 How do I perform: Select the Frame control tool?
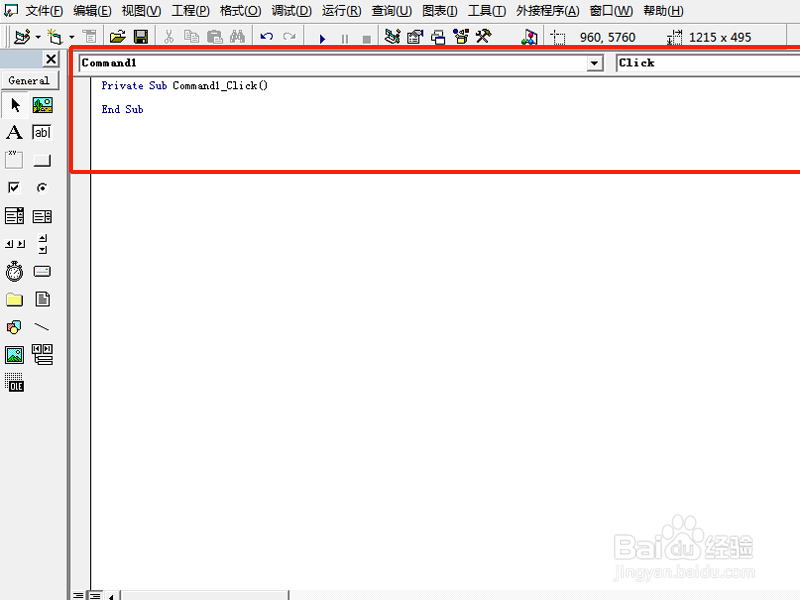point(14,160)
